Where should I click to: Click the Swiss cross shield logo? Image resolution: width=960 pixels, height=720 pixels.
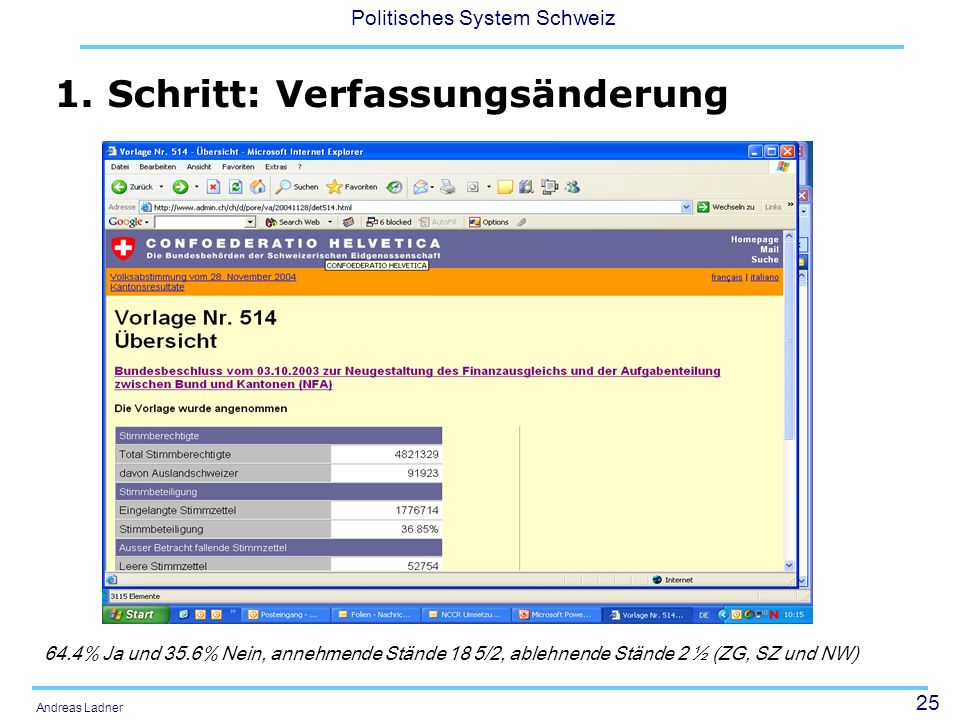pos(123,248)
